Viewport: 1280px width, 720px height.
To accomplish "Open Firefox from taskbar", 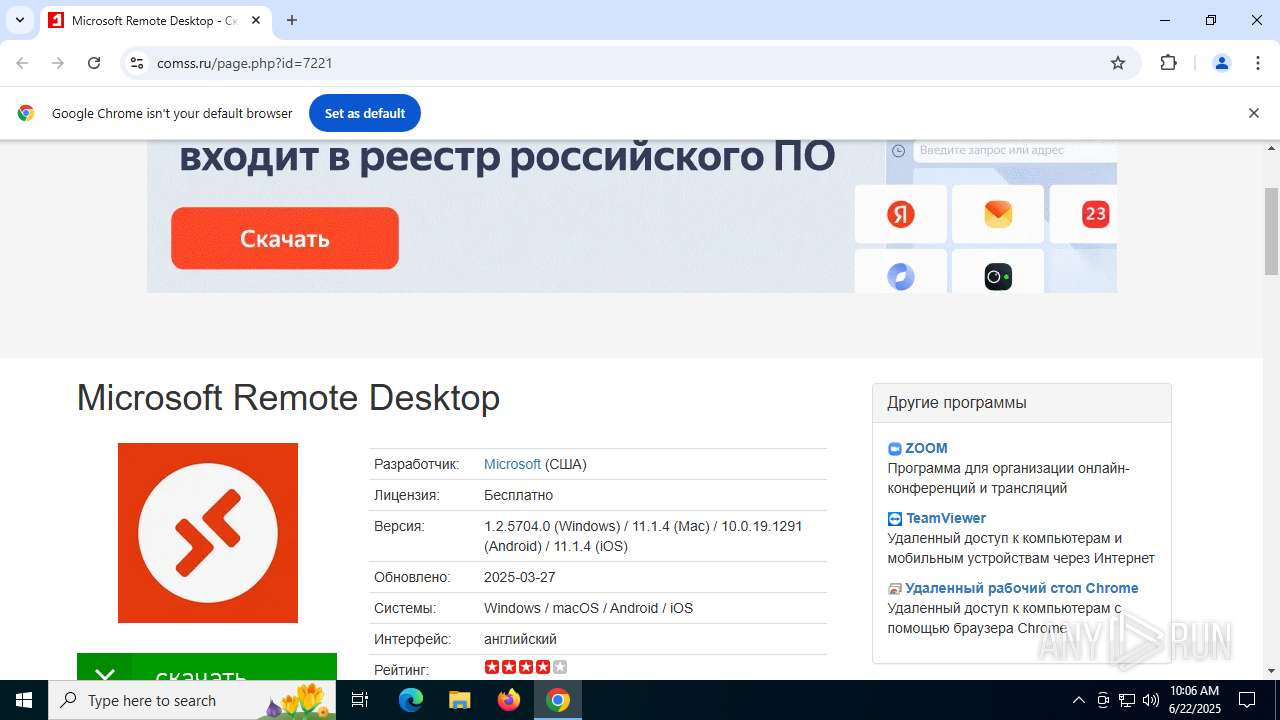I will click(509, 700).
